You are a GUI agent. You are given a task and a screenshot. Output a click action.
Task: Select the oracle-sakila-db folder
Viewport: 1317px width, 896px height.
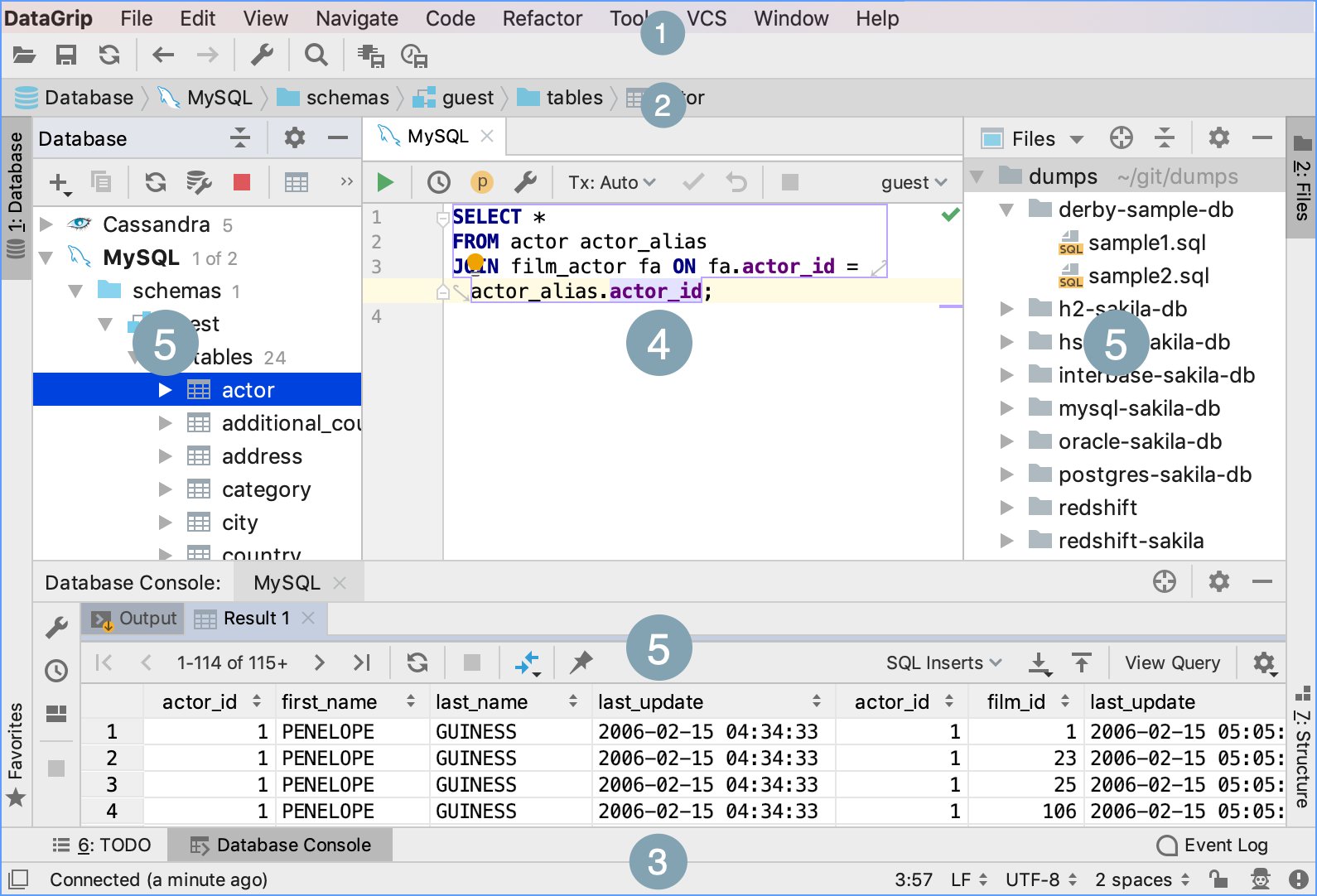(x=1140, y=441)
